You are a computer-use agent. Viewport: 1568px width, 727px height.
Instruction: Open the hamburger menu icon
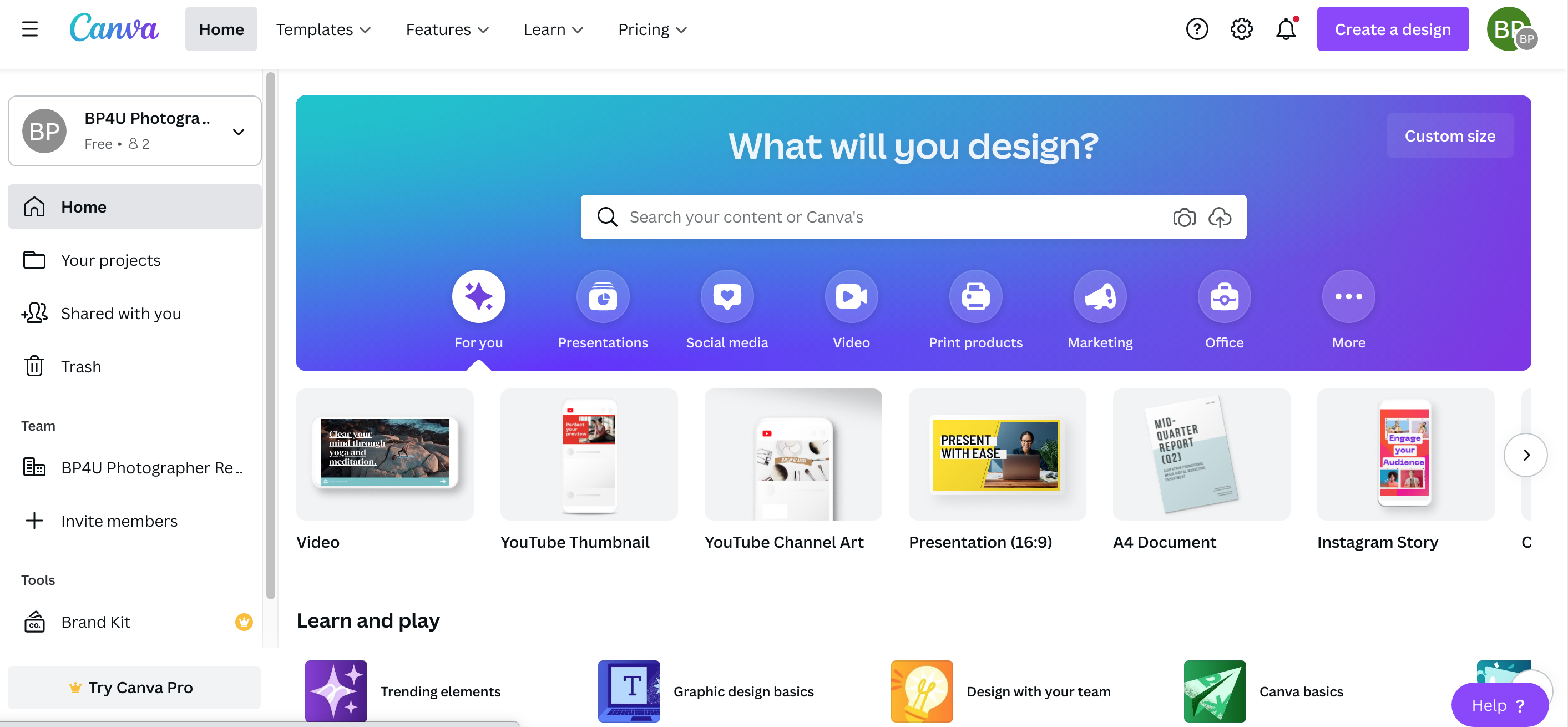click(30, 29)
